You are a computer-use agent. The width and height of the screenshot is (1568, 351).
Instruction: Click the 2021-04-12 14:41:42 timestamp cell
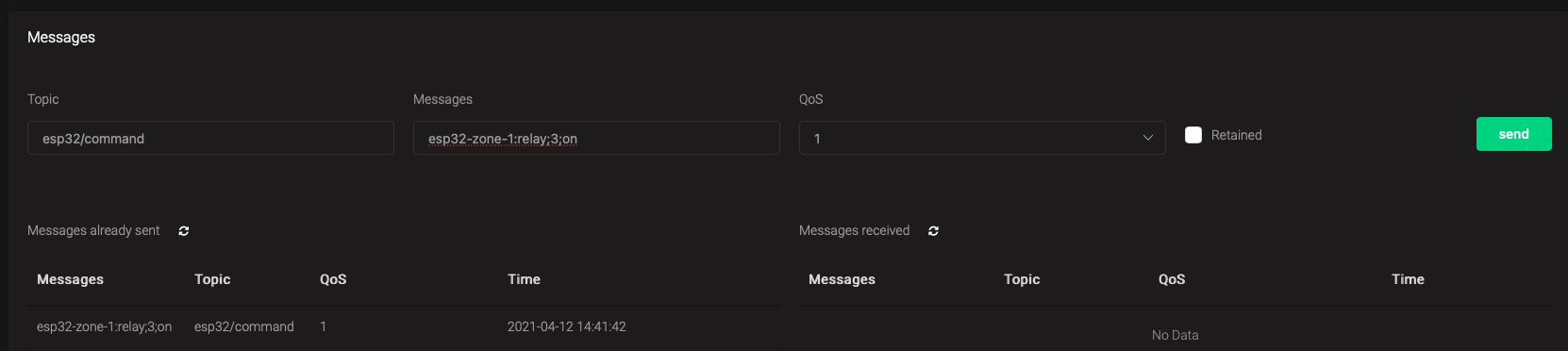[x=567, y=326]
